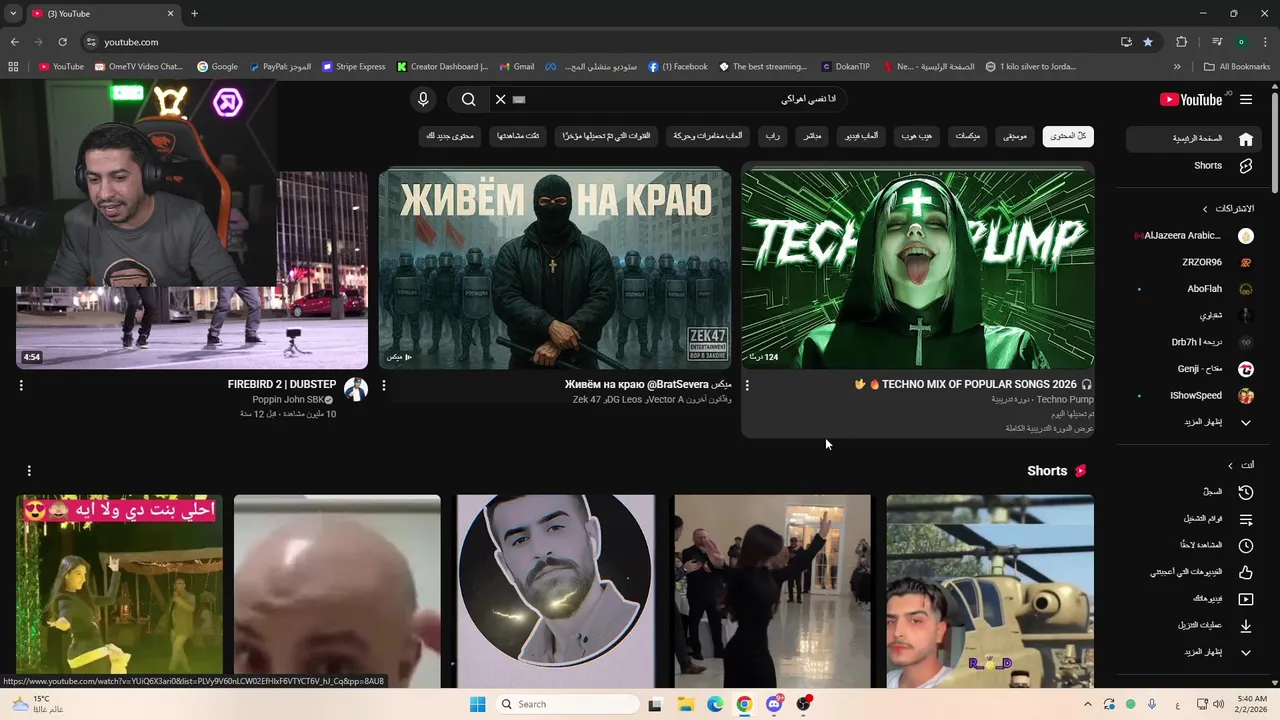The image size is (1280, 720).
Task: Reload the page in Chrome
Action: [62, 42]
